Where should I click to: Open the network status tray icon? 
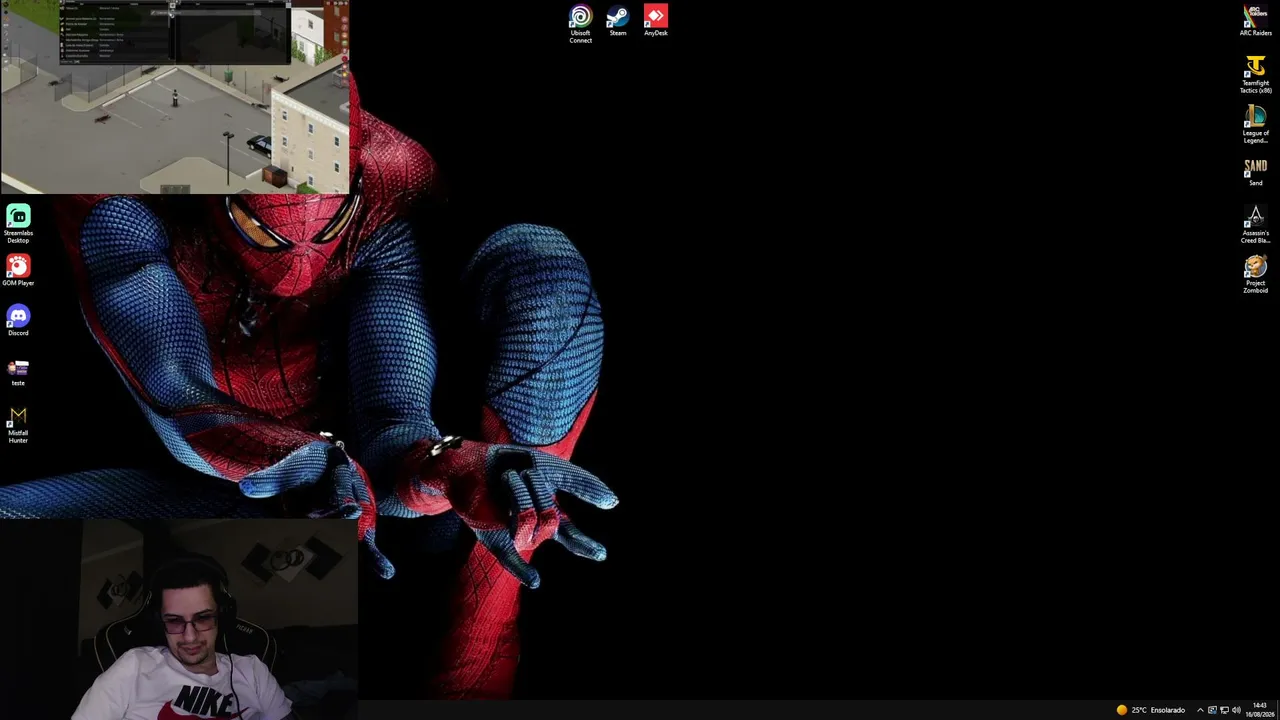(x=1224, y=710)
